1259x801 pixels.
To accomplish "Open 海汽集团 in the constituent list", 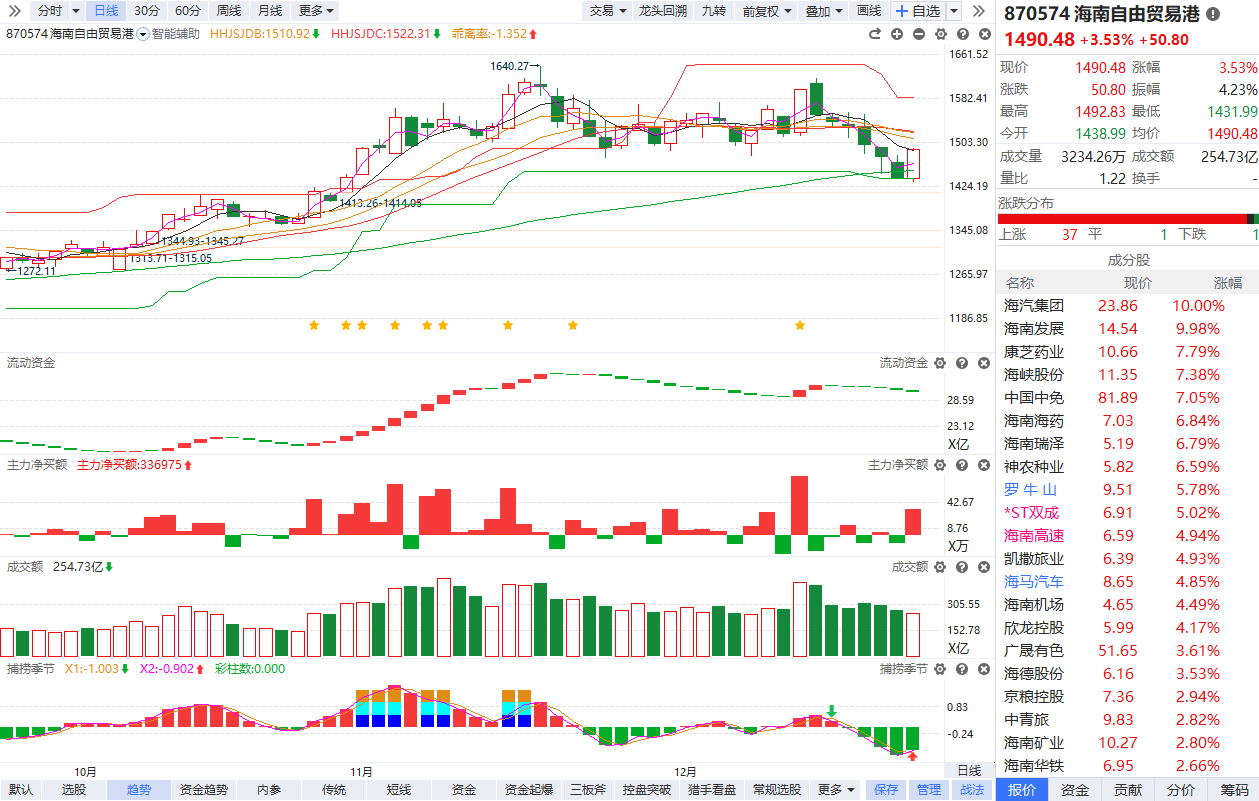I will (x=1034, y=306).
